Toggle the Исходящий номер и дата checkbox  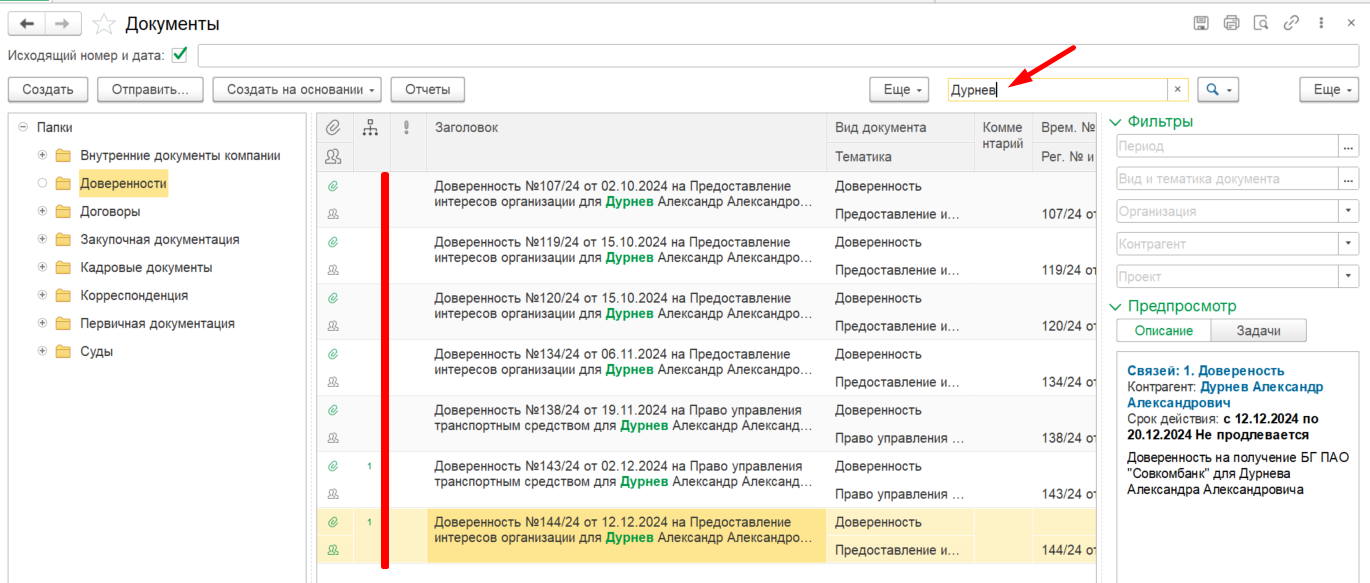click(180, 55)
